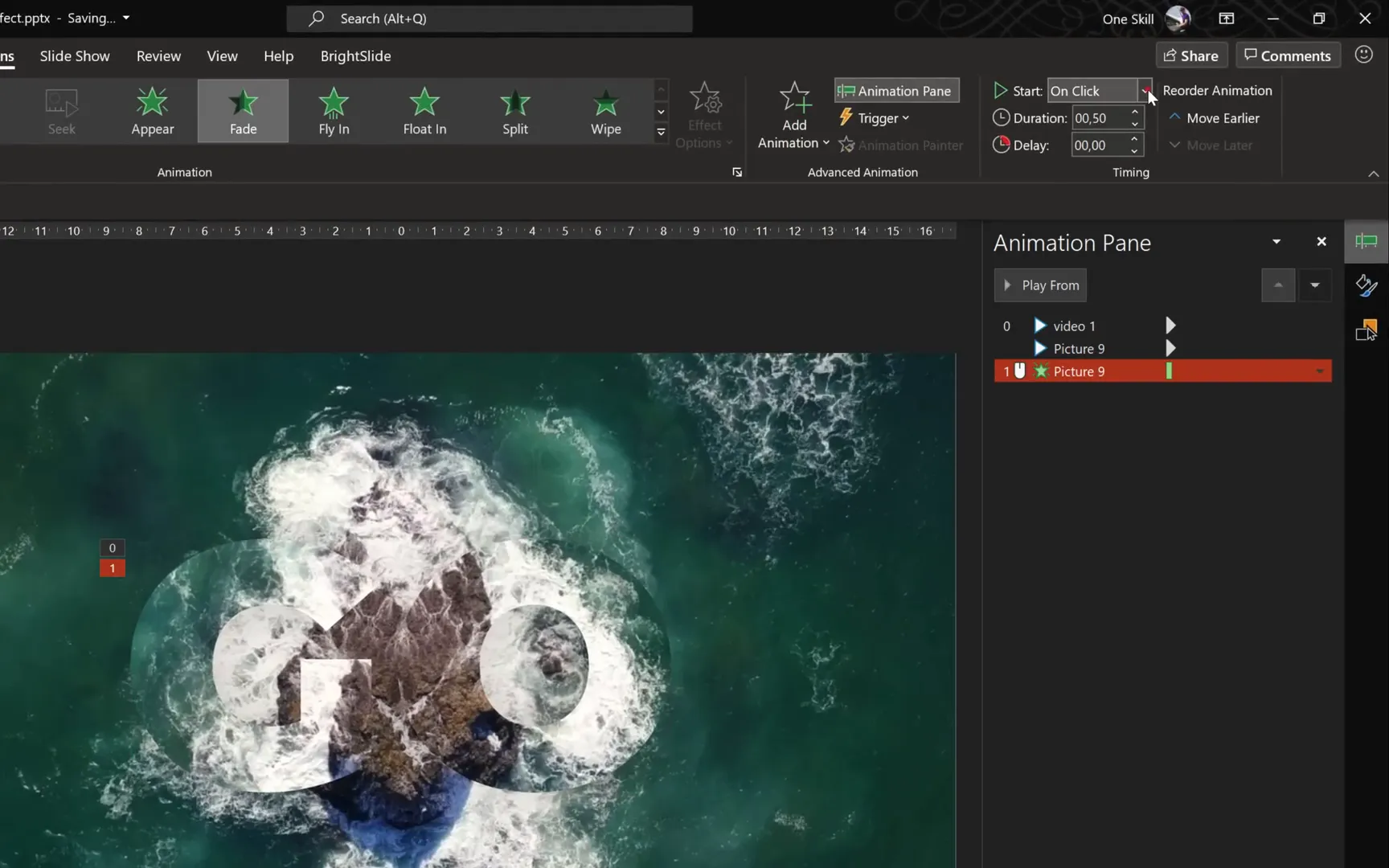Open the Animation timing dialog launcher
The height and width of the screenshot is (868, 1389).
pos(736,172)
